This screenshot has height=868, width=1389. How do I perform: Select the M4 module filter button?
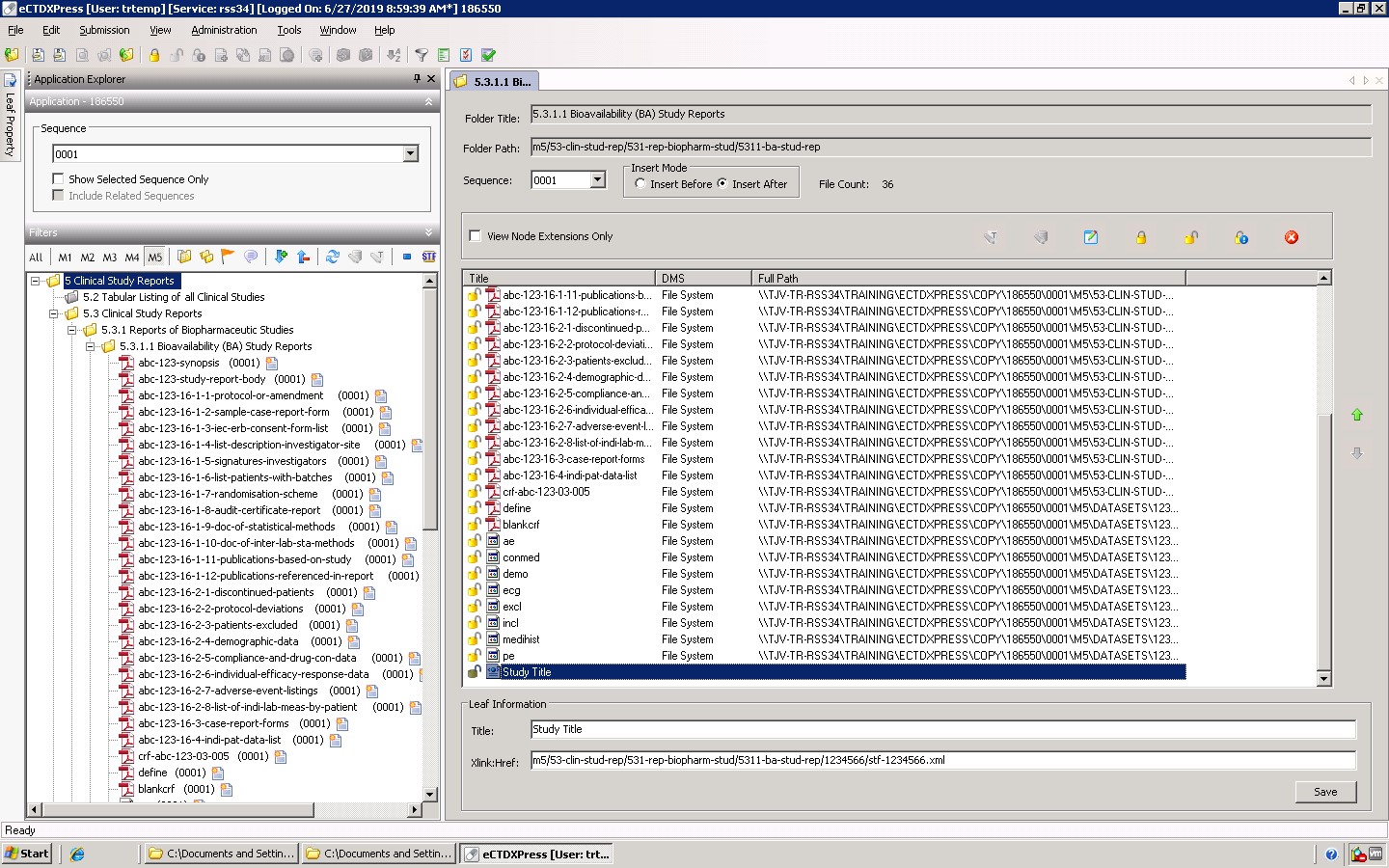(x=132, y=258)
